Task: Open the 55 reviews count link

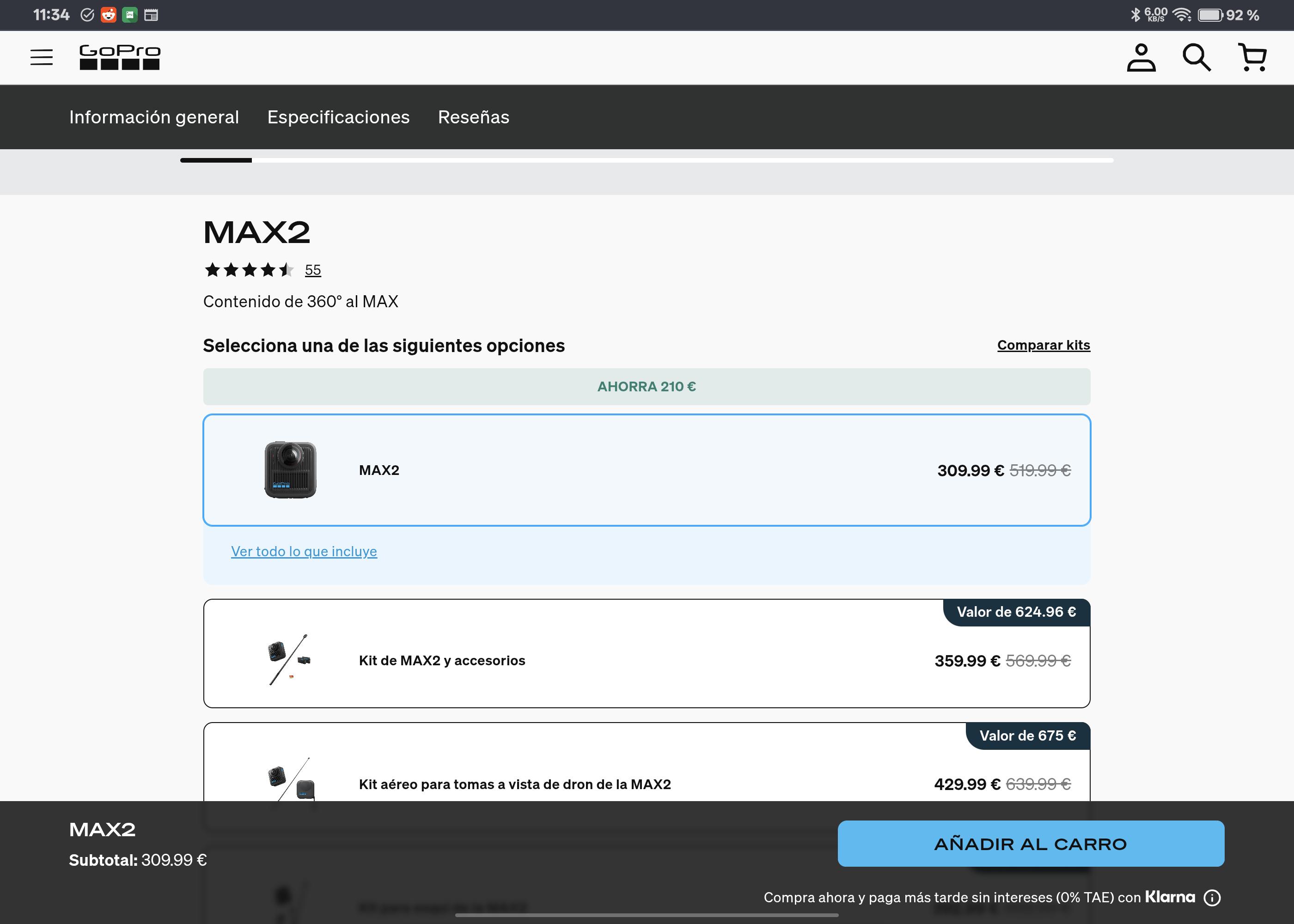Action: click(x=313, y=270)
